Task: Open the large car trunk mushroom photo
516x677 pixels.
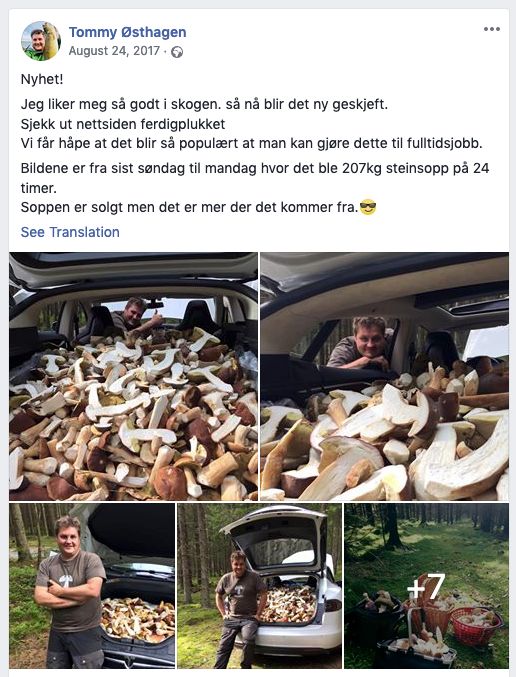Action: tap(133, 376)
